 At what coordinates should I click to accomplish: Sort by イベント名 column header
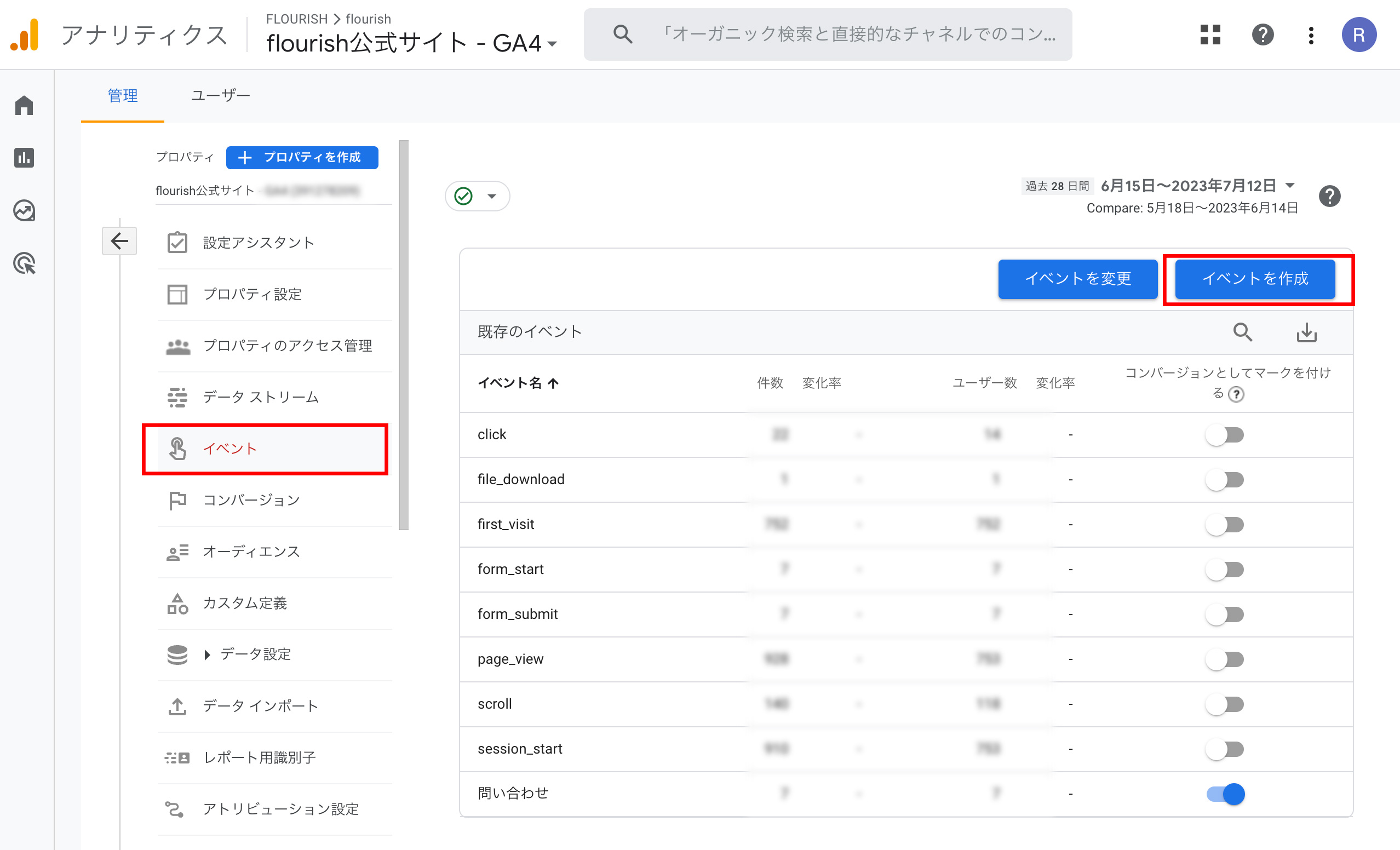pos(518,383)
